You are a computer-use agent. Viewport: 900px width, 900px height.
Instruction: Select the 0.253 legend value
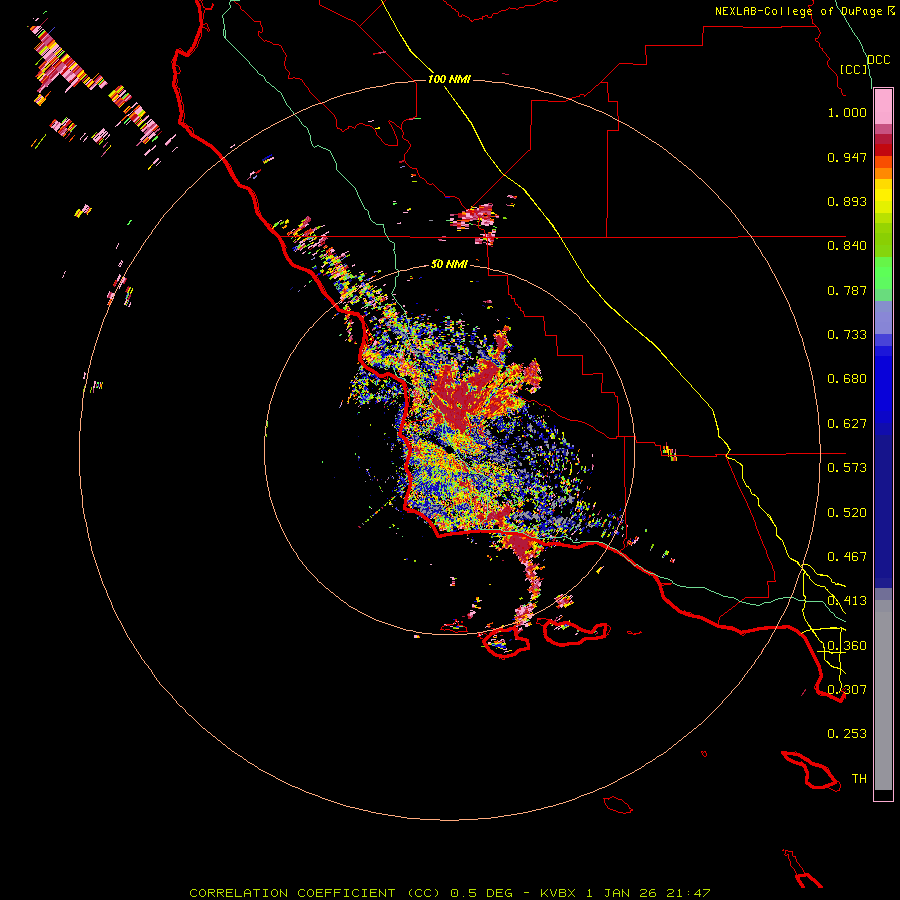click(x=847, y=734)
